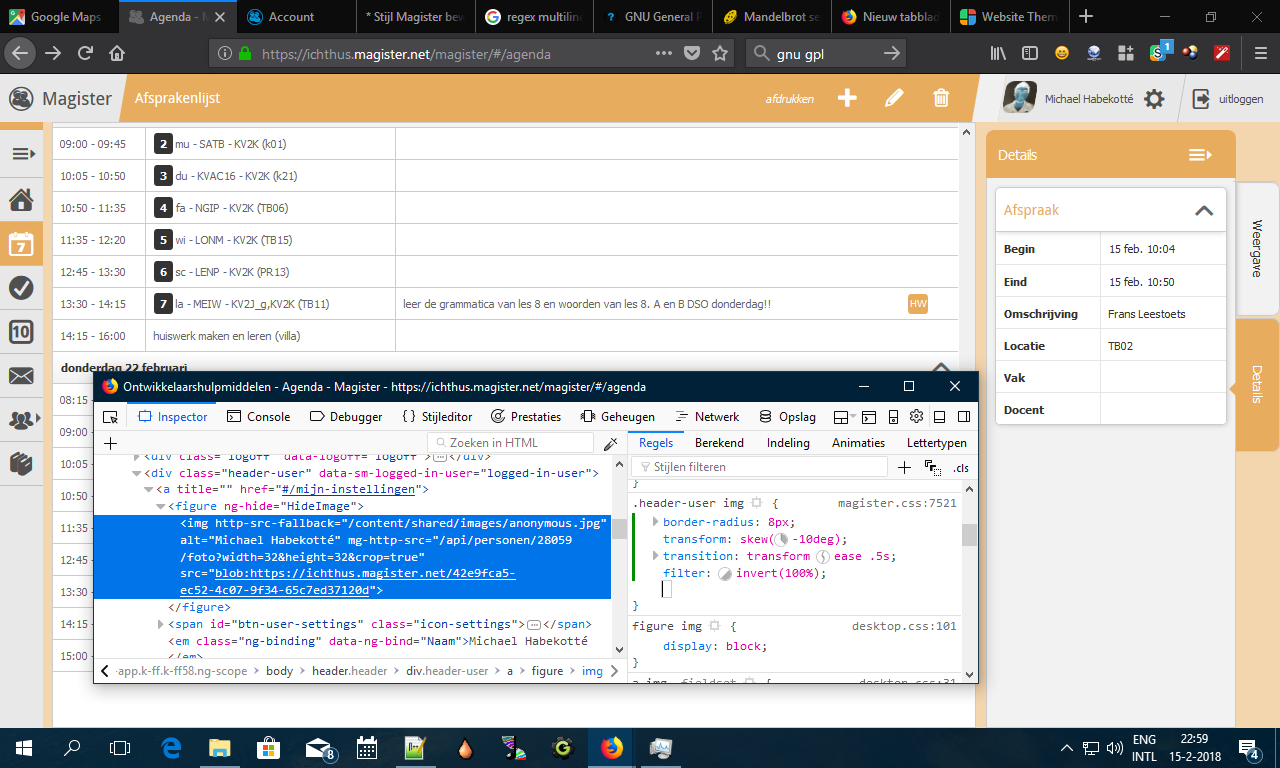1280x768 pixels.
Task: Click the trash delete icon in header
Action: 941,98
